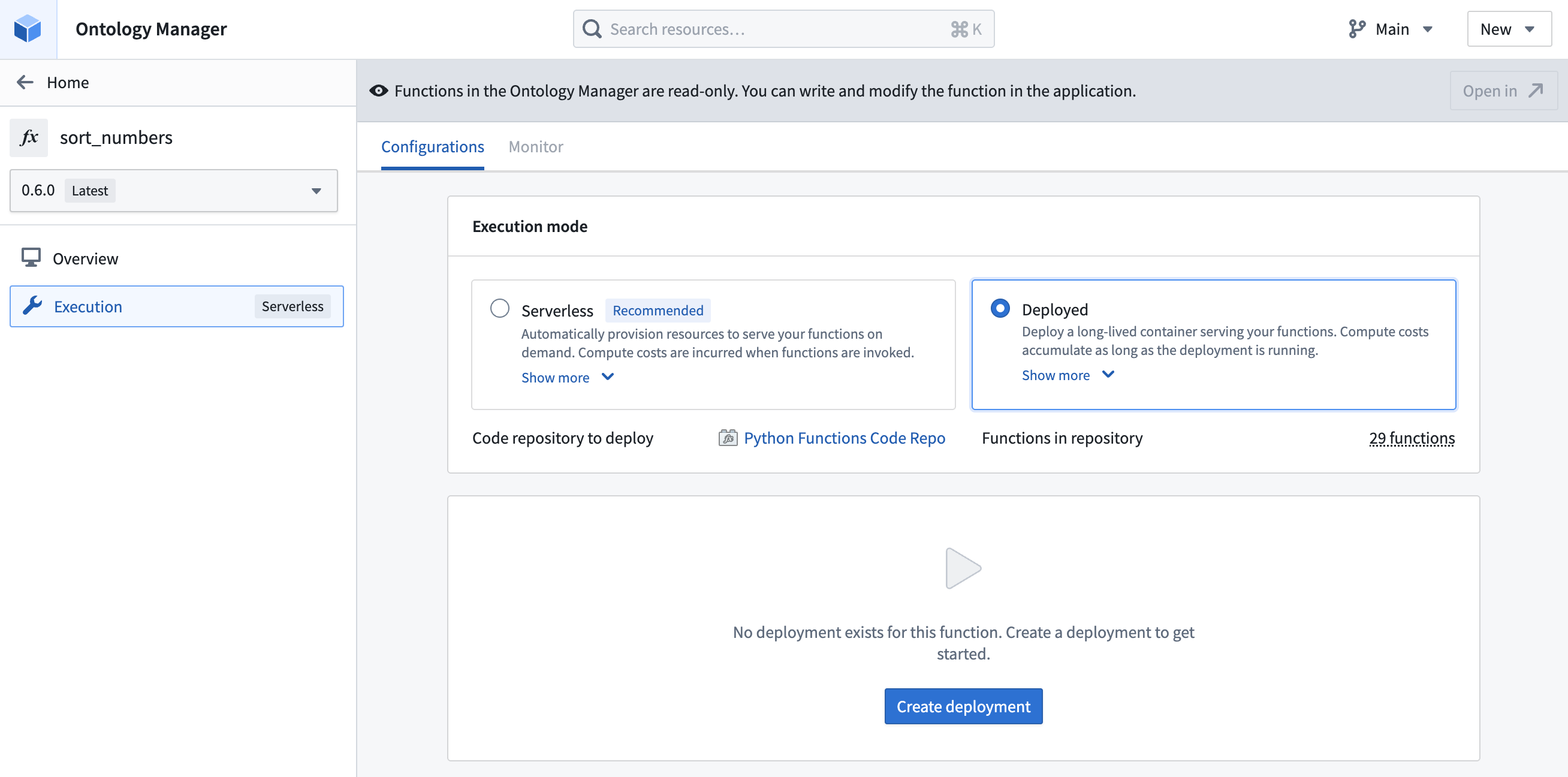
Task: Click inside the Search resources field
Action: coord(731,28)
